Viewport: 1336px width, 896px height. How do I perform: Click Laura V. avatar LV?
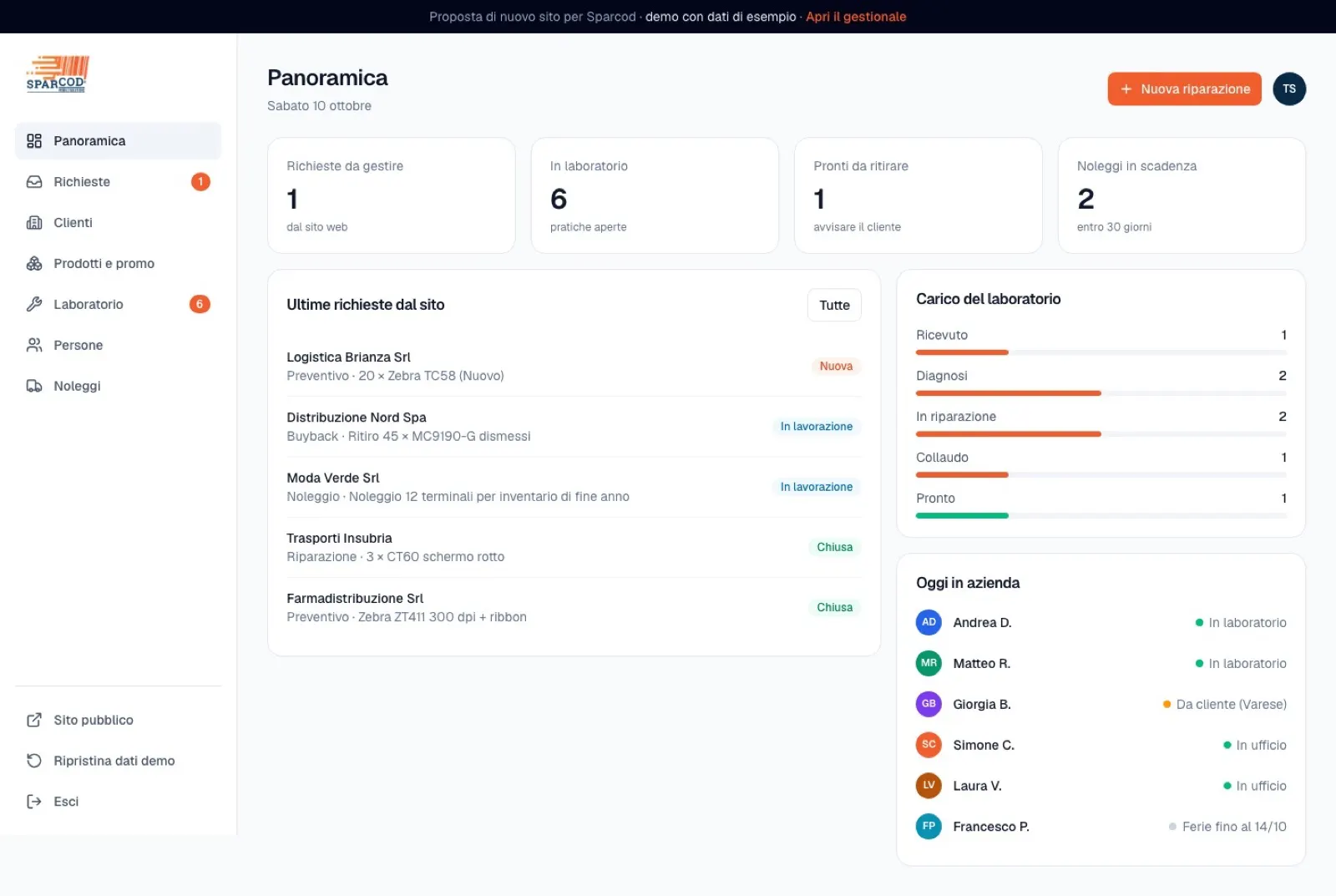click(x=929, y=786)
